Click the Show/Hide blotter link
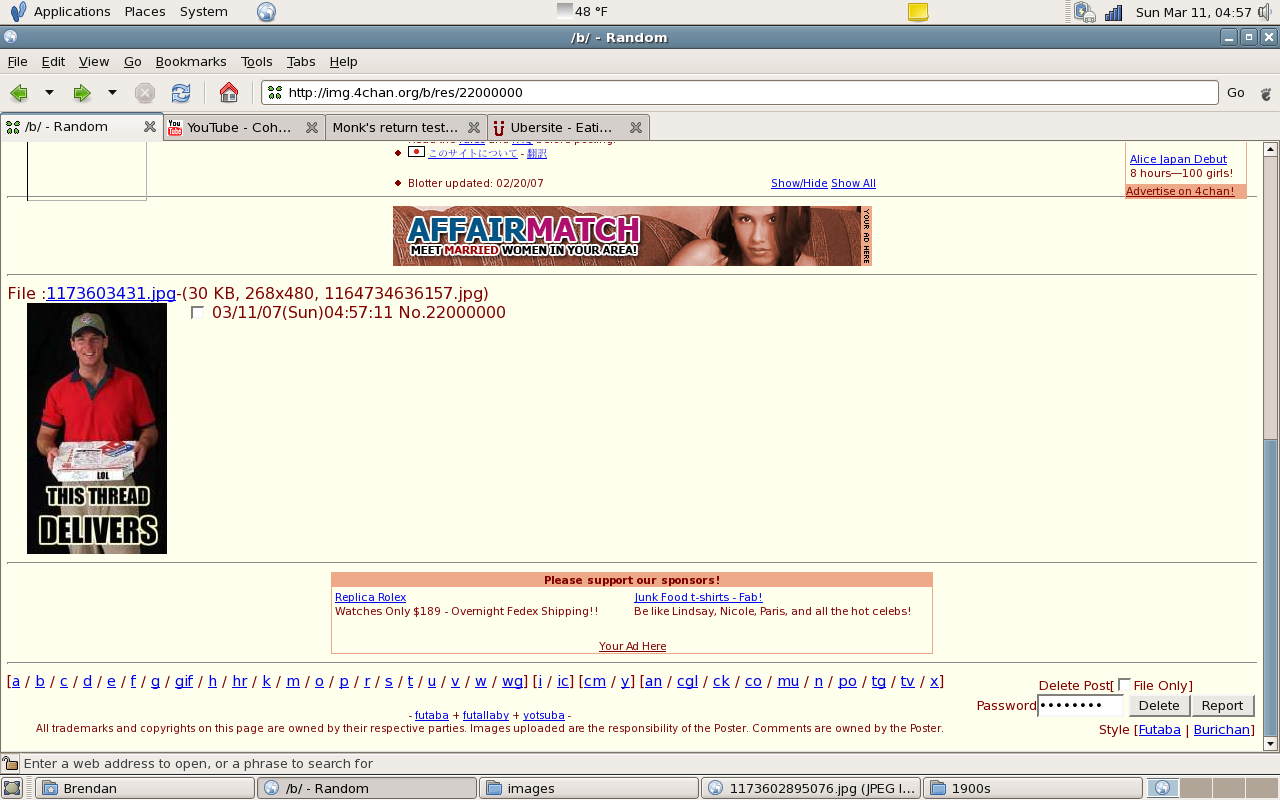 pyautogui.click(x=799, y=183)
